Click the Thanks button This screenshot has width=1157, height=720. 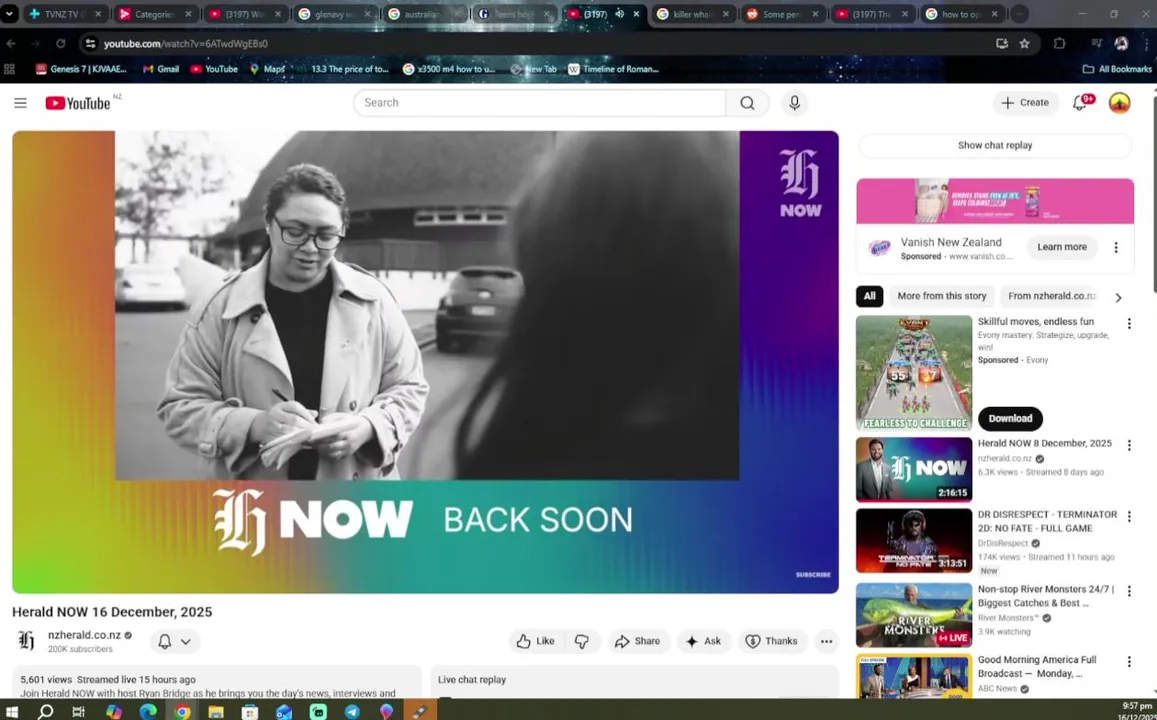(x=771, y=641)
